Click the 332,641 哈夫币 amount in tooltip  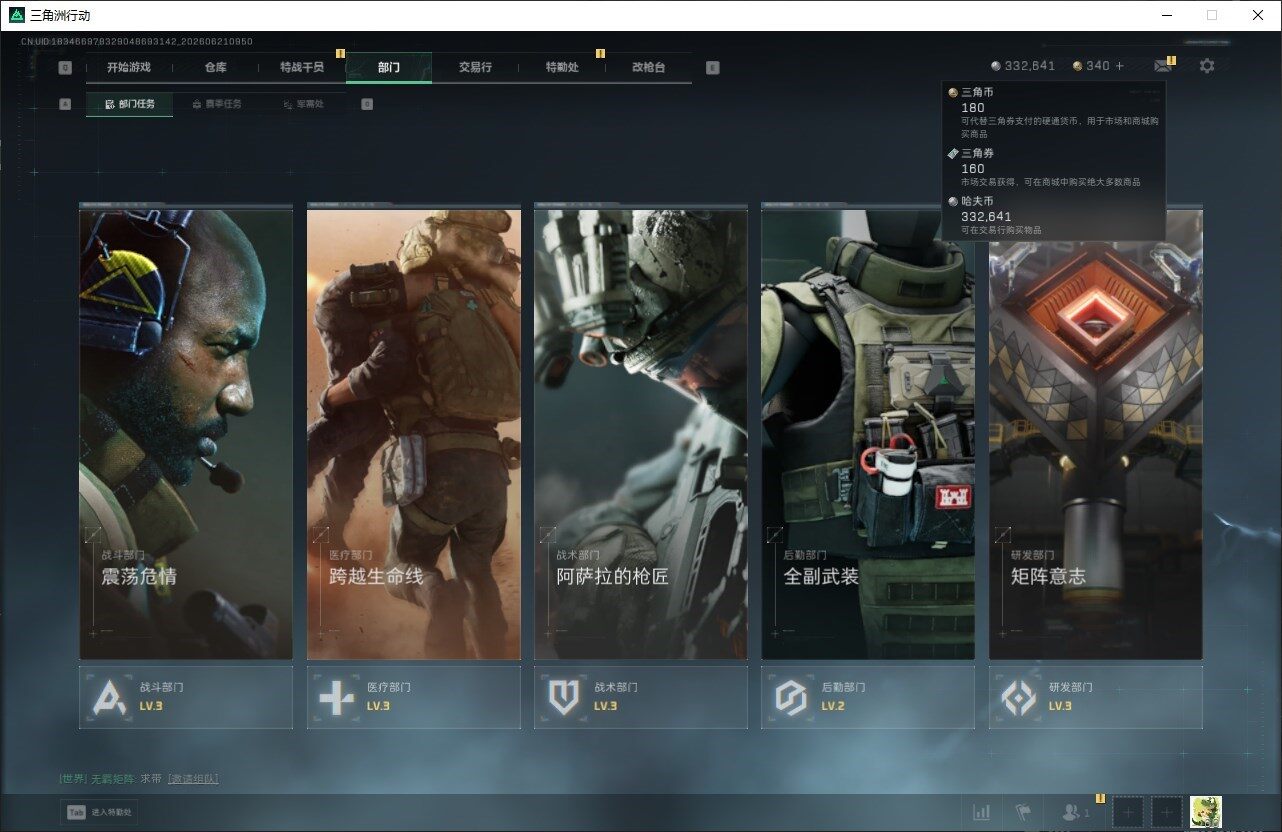pos(986,216)
